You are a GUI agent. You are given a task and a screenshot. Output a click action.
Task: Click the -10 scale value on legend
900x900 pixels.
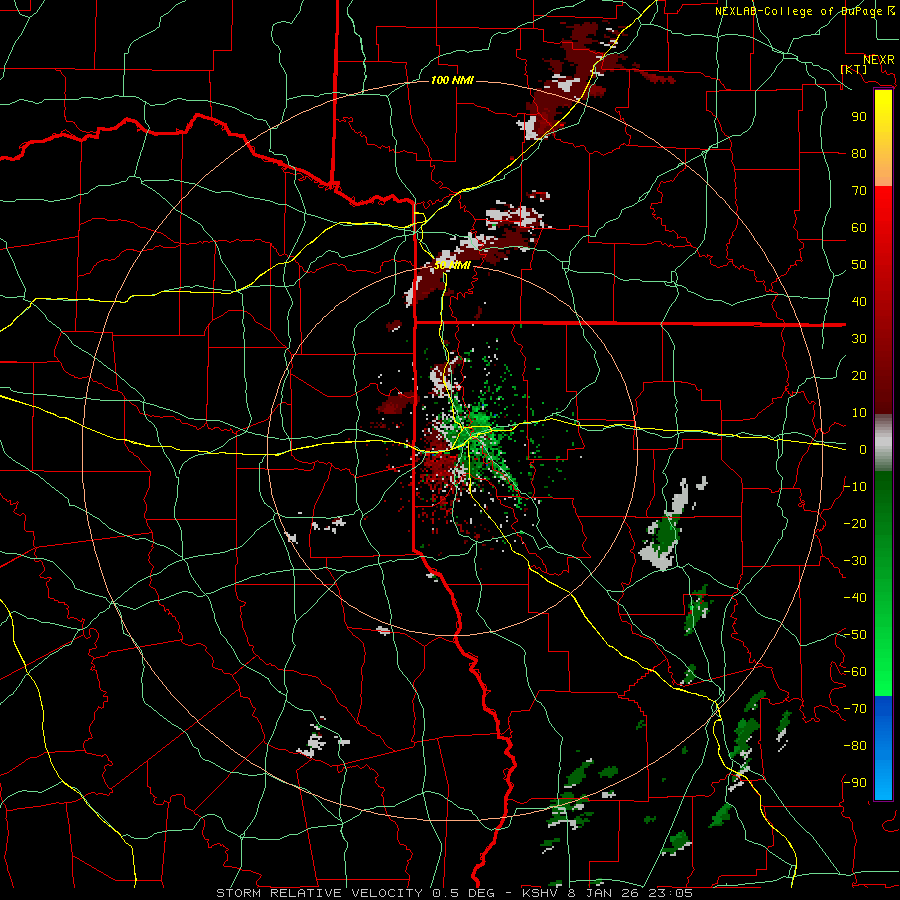[855, 487]
